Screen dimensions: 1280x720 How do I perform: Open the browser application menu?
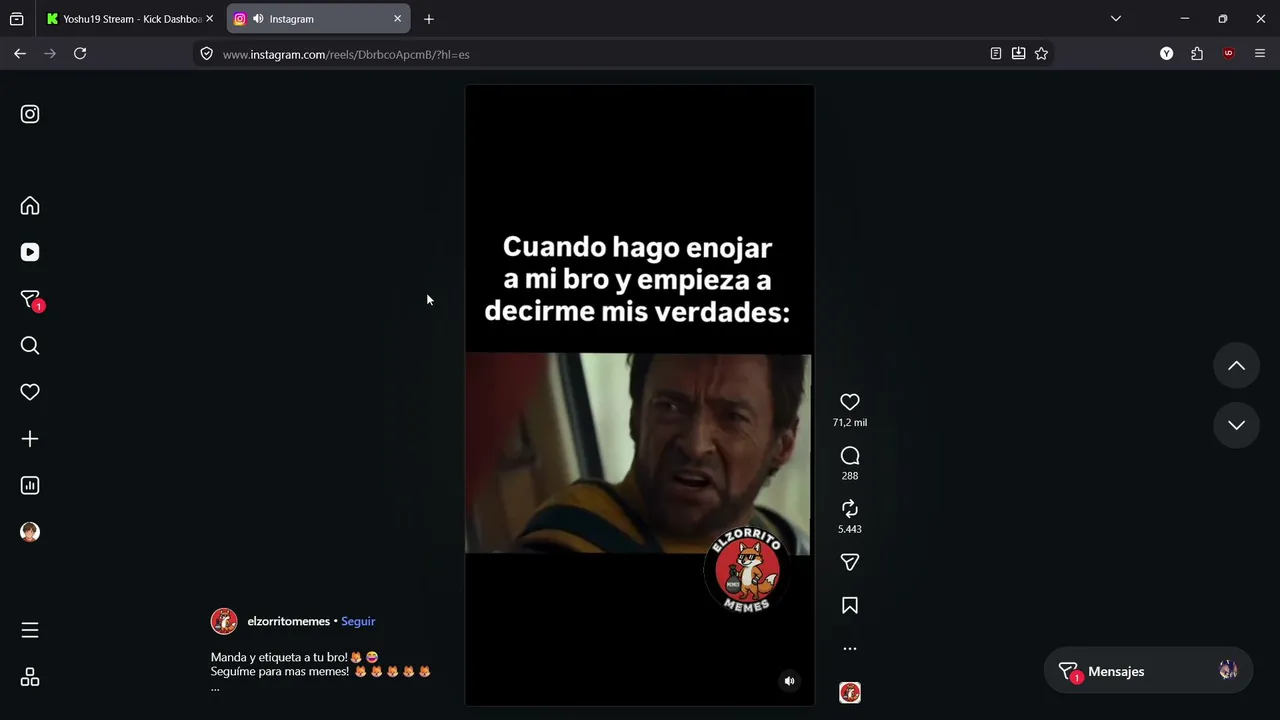[x=1260, y=54]
